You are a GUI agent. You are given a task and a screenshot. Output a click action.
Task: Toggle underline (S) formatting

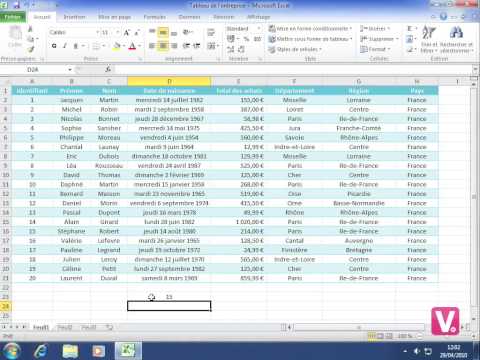tap(76, 46)
